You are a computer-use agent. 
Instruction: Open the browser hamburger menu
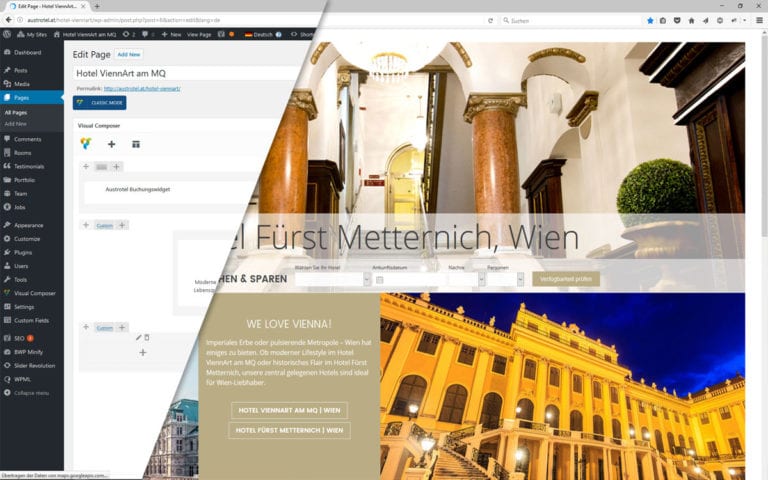coord(759,21)
